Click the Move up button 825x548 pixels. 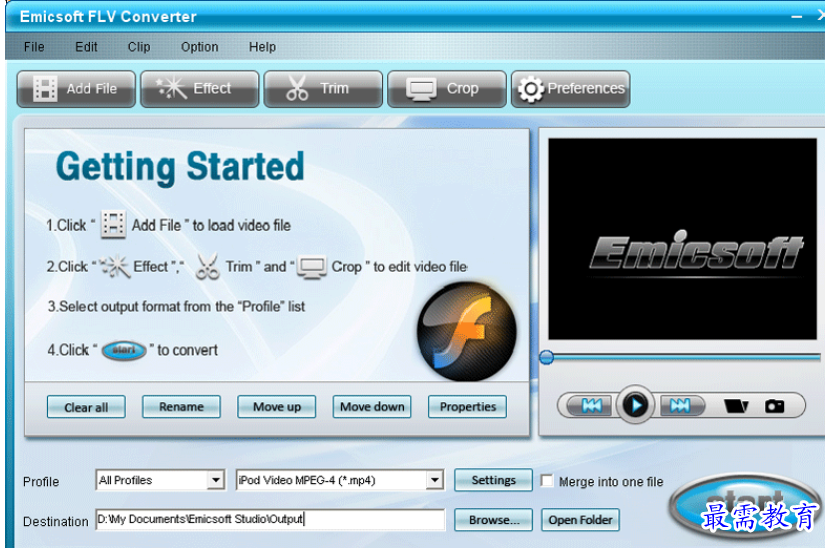click(277, 407)
